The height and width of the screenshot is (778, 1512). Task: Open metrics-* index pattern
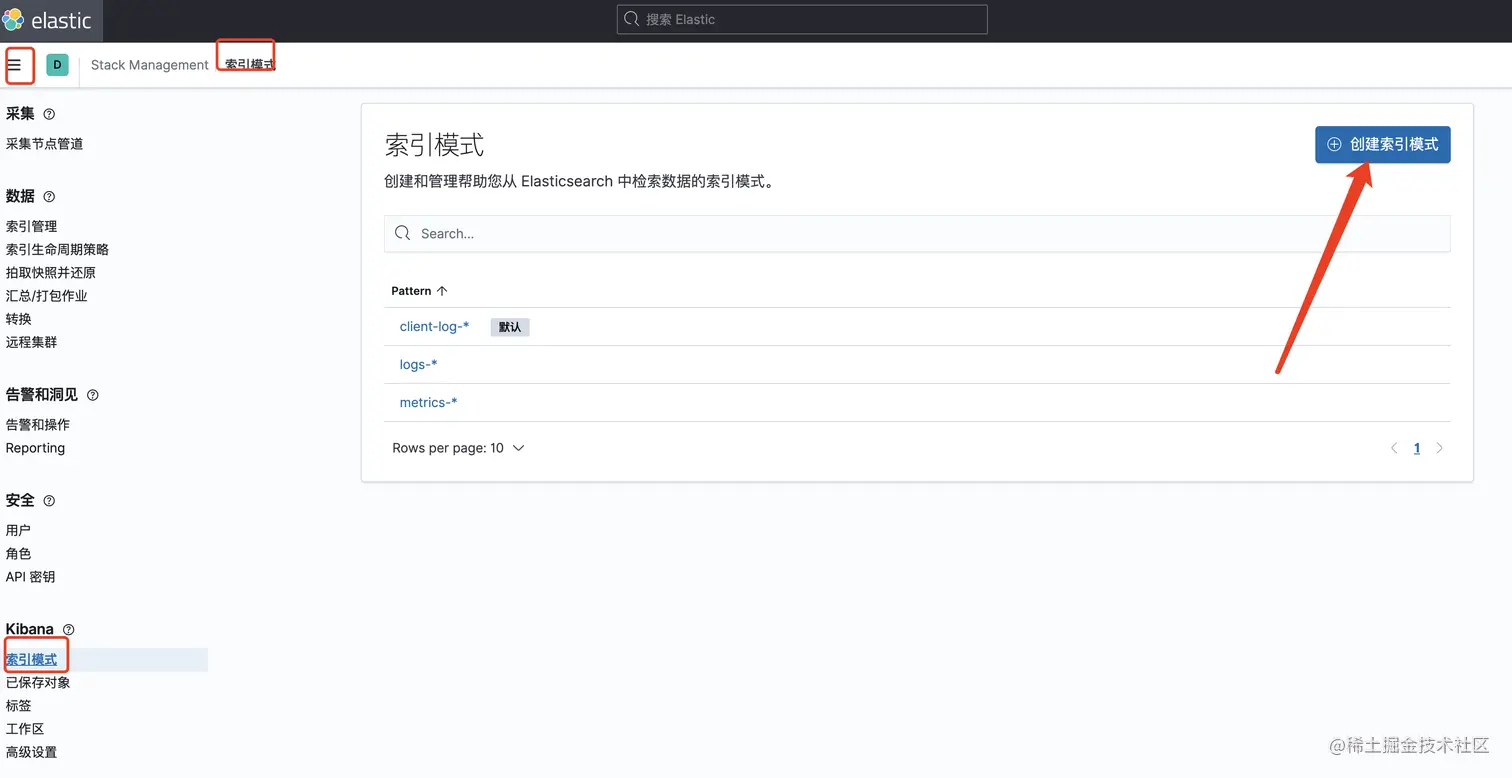(428, 403)
